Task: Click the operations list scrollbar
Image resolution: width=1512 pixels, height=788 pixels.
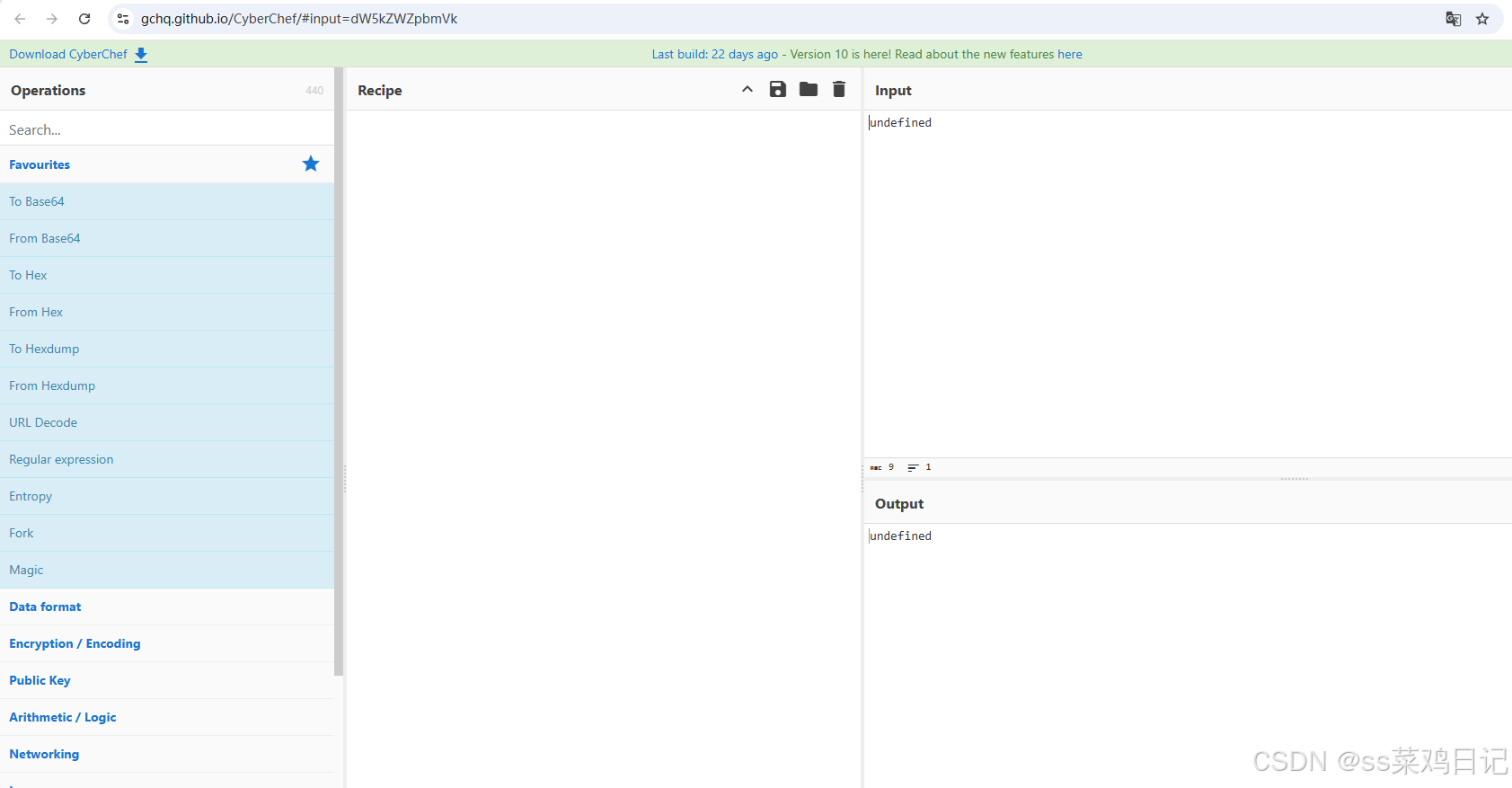Action: click(x=339, y=371)
